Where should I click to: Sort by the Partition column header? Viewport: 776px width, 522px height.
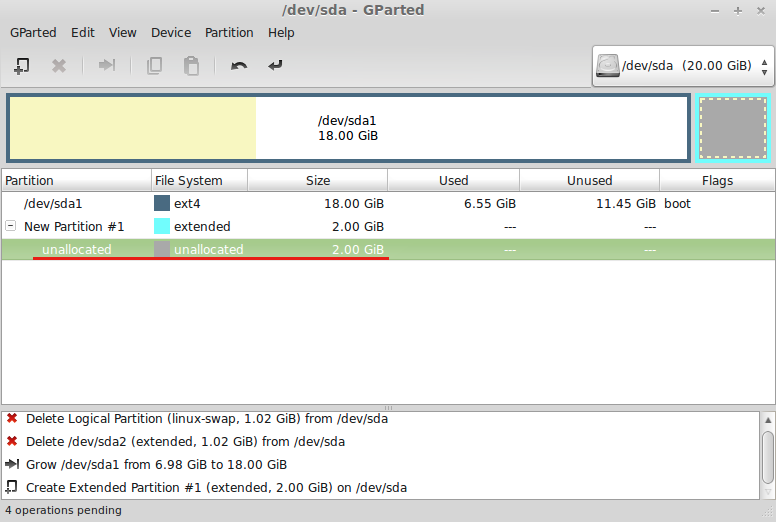(76, 181)
